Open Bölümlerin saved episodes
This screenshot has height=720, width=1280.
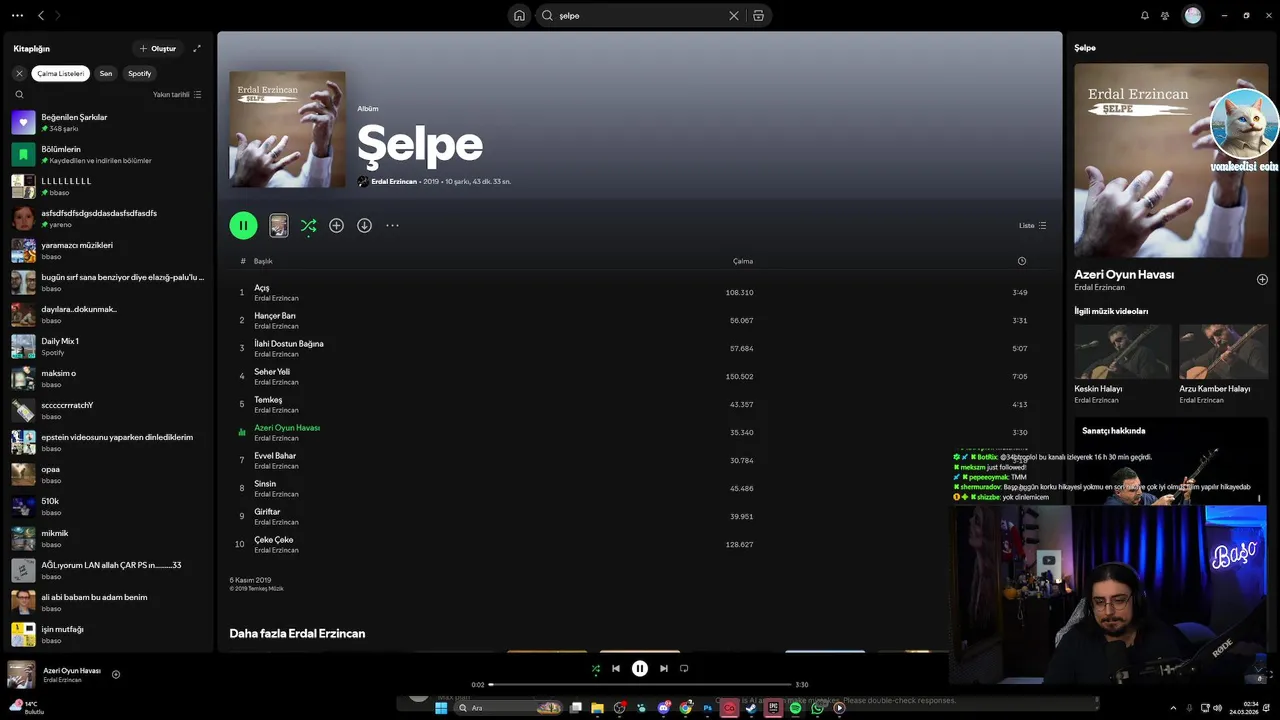108,154
